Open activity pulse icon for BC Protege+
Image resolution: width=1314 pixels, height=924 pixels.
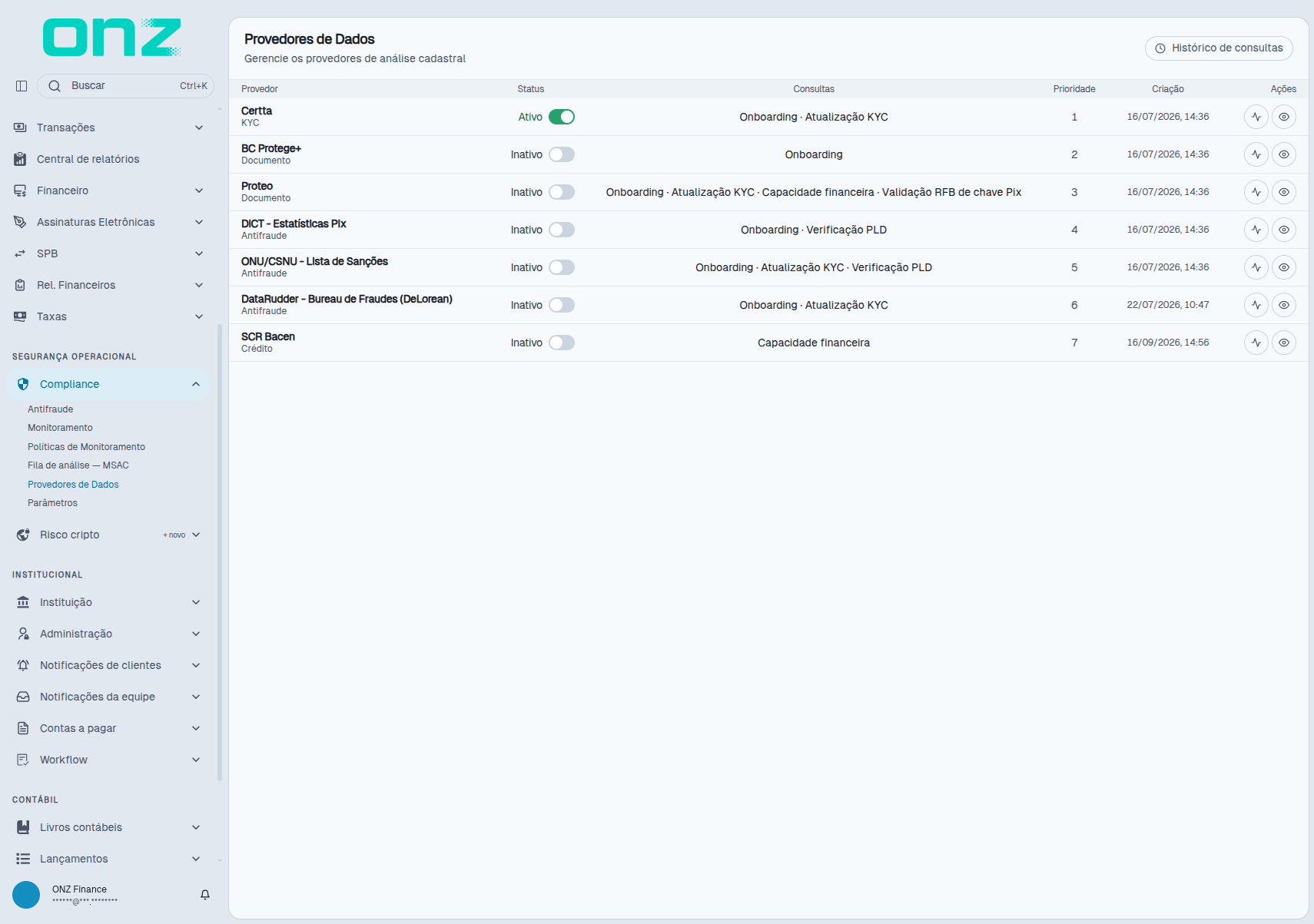point(1256,154)
